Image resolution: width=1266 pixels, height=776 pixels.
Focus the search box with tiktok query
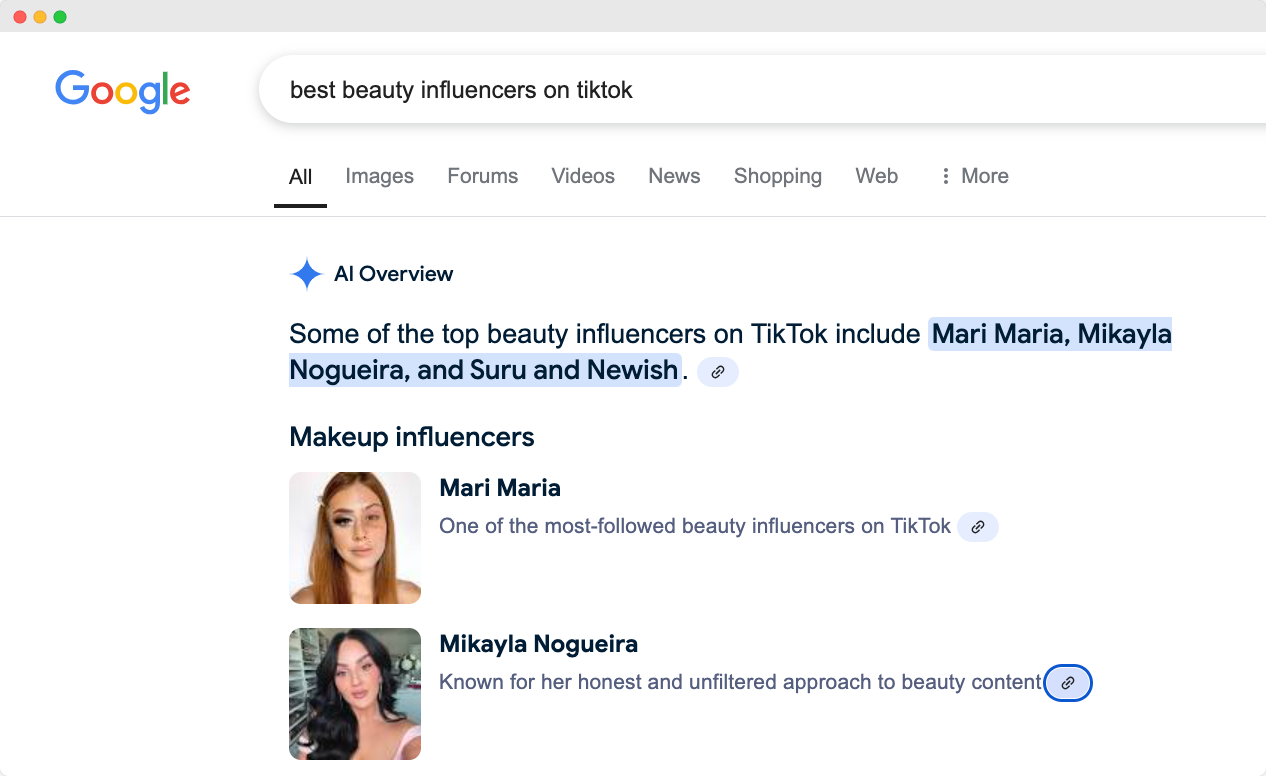tap(762, 90)
